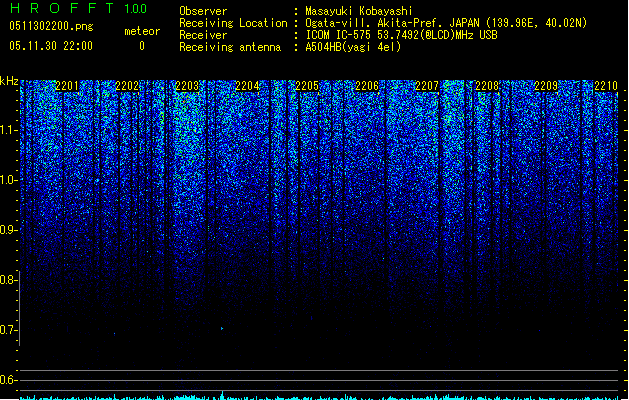Click the 2210 time marker

click(x=606, y=86)
